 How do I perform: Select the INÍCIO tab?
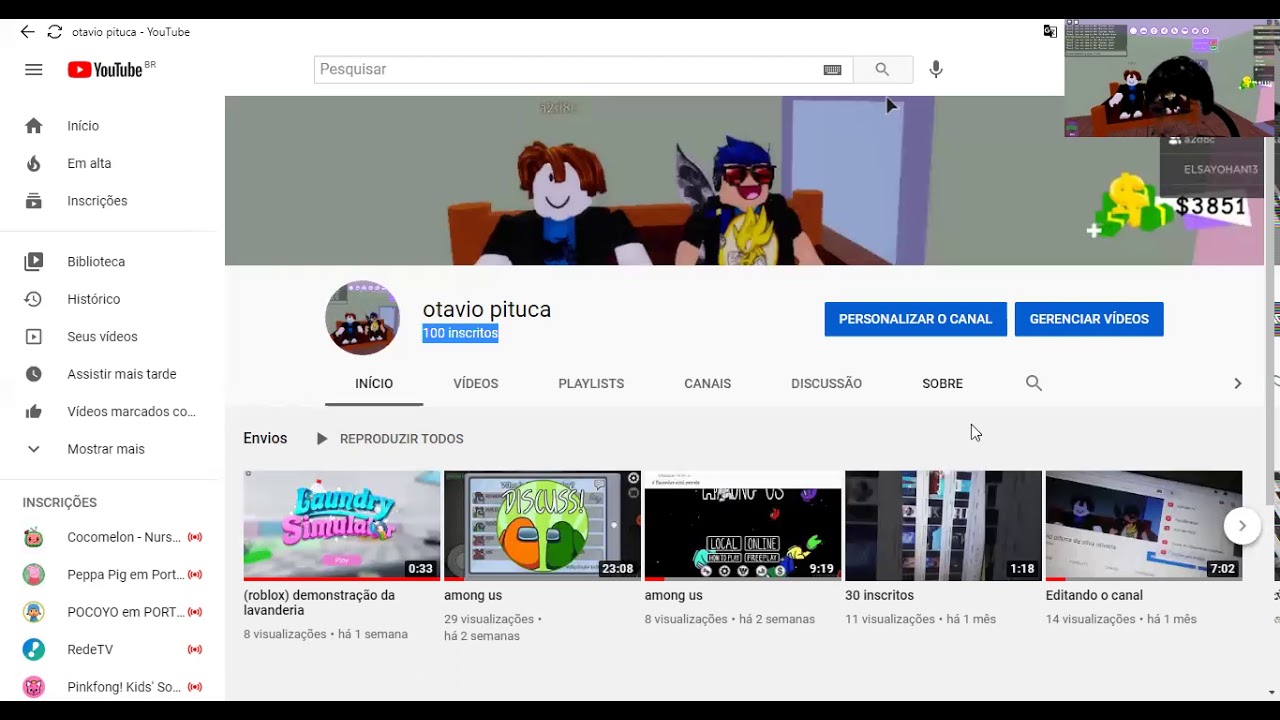pos(374,383)
